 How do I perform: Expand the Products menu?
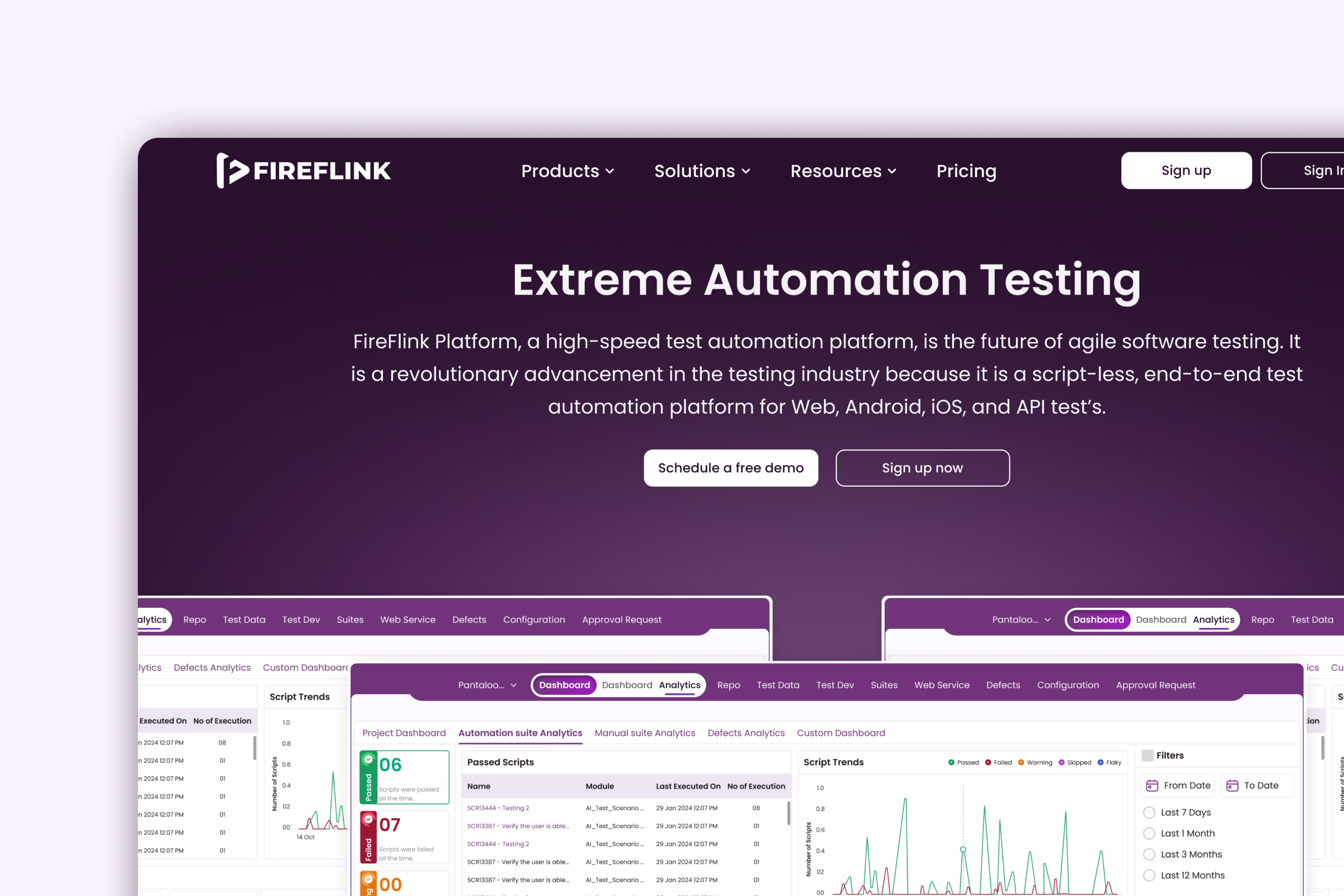click(567, 171)
